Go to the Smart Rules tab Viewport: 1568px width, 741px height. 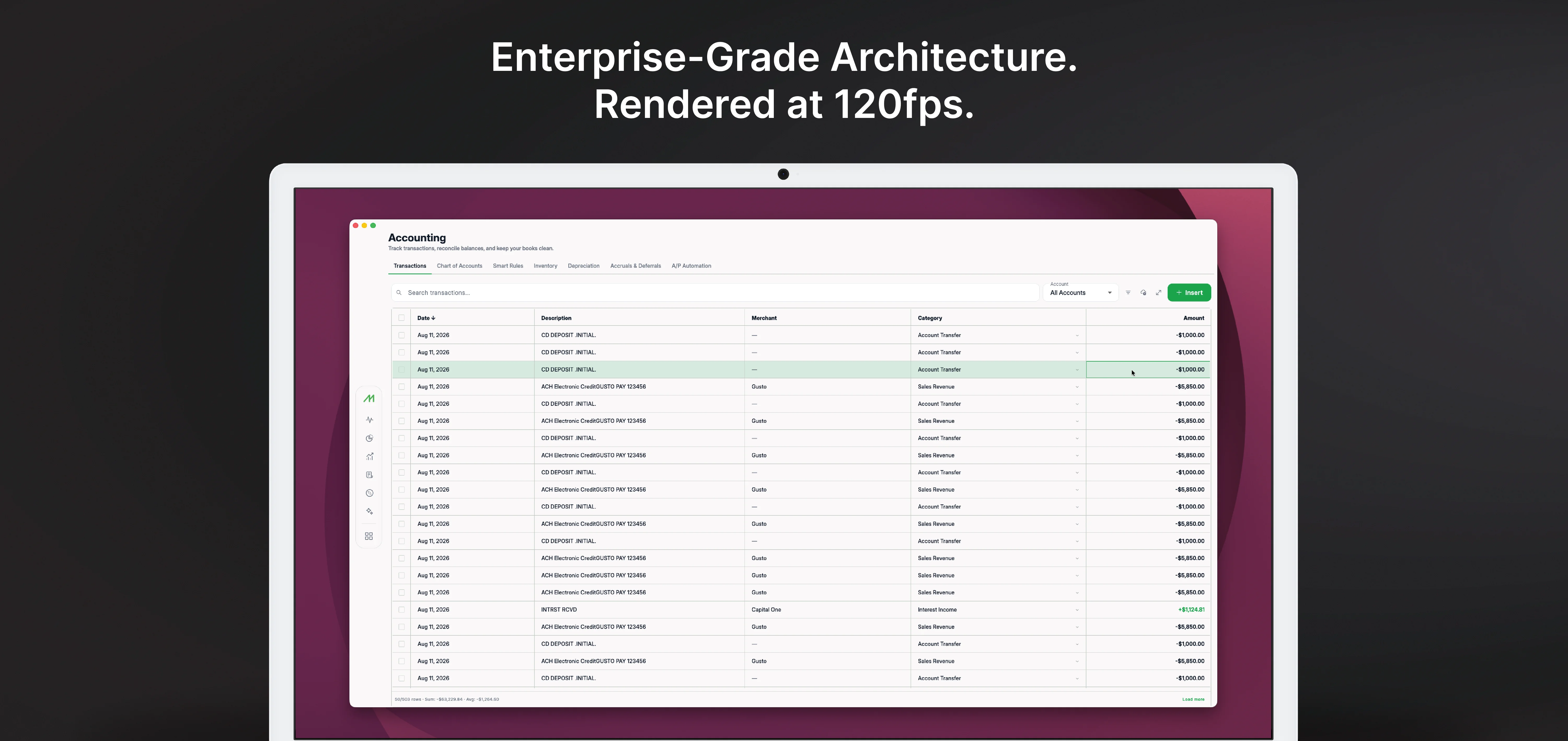coord(508,266)
